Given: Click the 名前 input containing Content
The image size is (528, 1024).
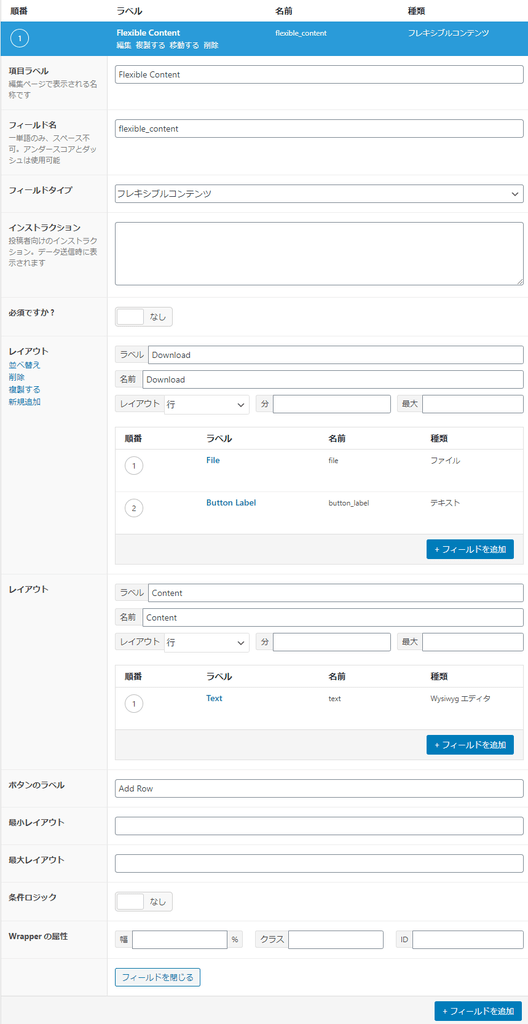Looking at the screenshot, I should [x=333, y=618].
